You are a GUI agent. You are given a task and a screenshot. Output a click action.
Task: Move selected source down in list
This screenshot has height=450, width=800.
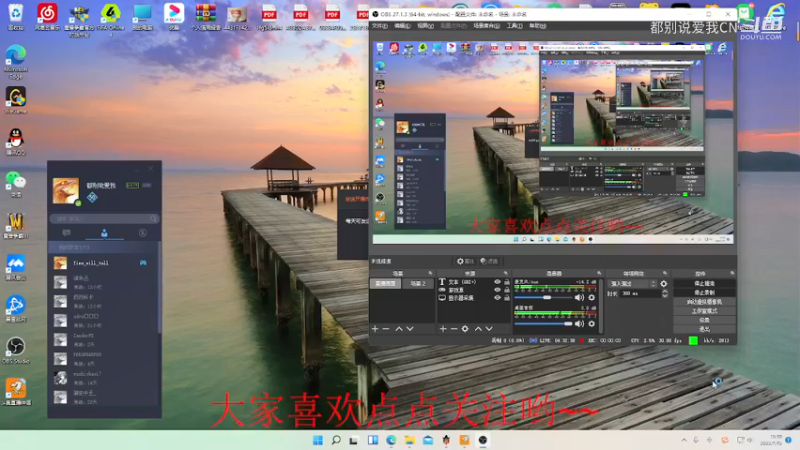pyautogui.click(x=489, y=329)
